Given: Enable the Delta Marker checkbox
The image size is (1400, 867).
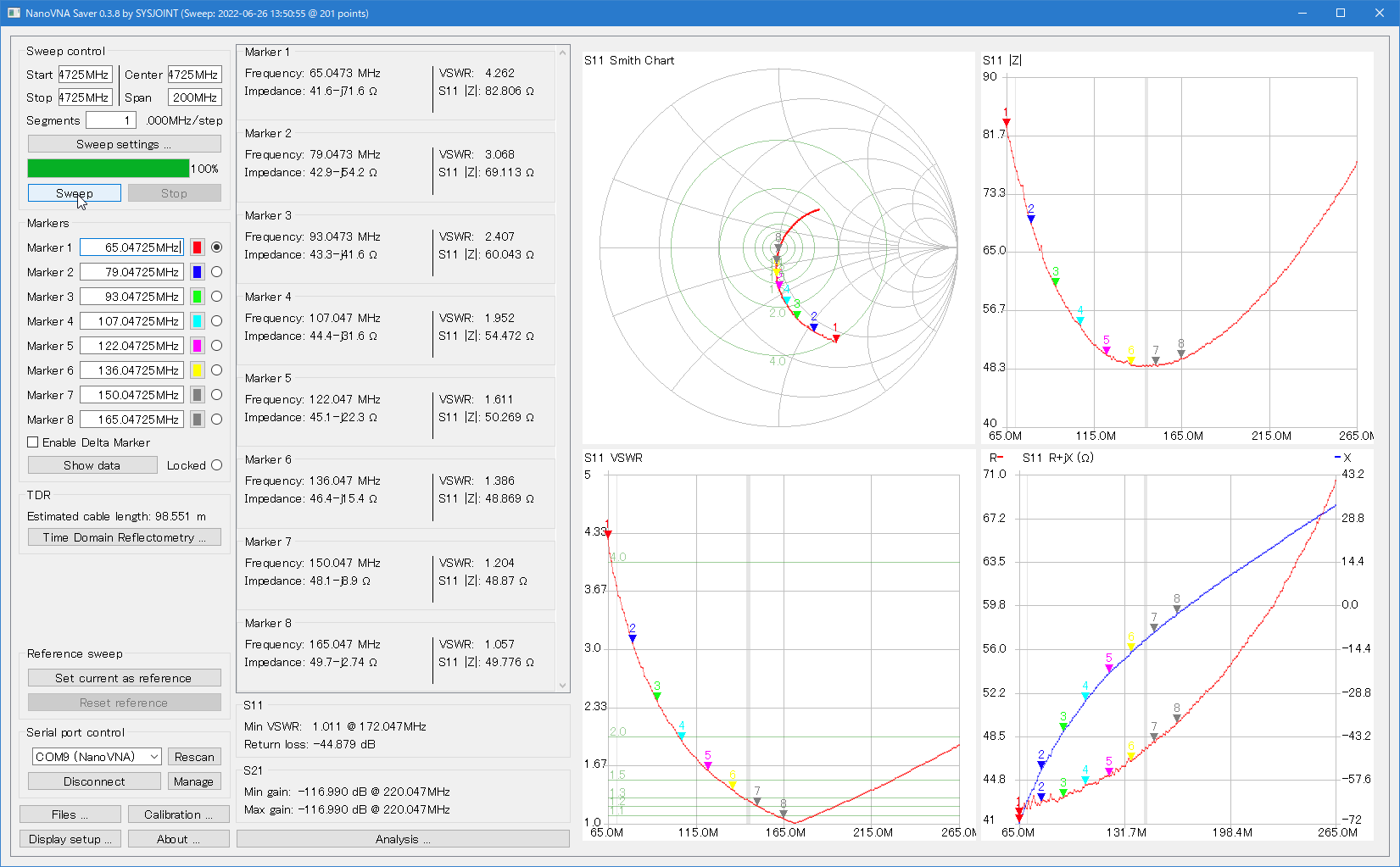Looking at the screenshot, I should [33, 442].
